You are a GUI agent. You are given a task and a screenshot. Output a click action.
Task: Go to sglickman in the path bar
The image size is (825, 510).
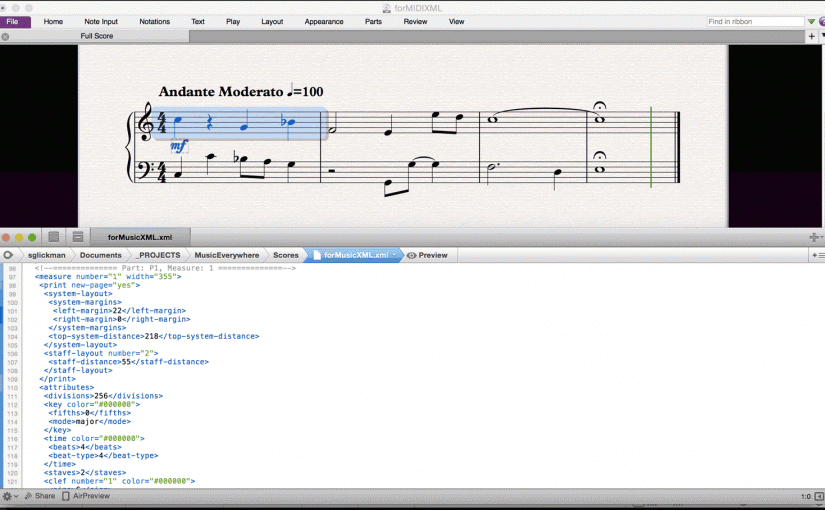pos(47,255)
